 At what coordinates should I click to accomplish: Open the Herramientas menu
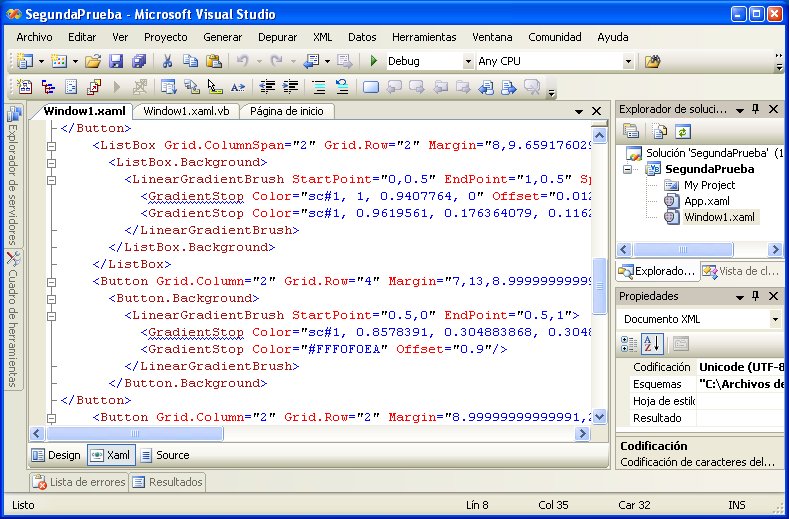click(424, 37)
